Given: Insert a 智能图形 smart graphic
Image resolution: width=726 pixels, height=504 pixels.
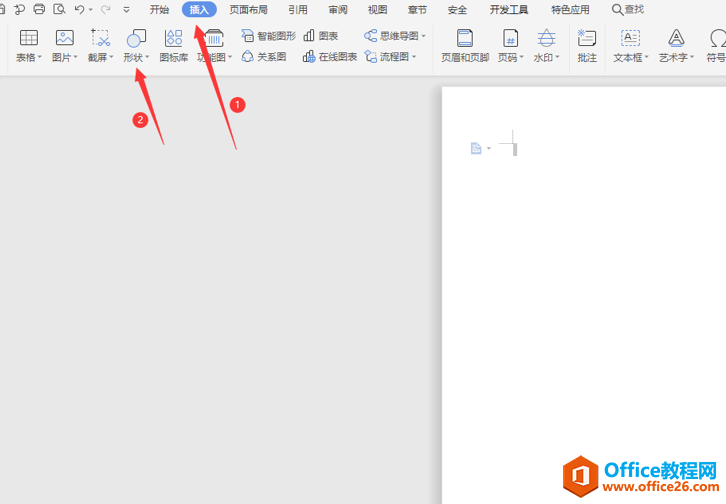Looking at the screenshot, I should (269, 36).
